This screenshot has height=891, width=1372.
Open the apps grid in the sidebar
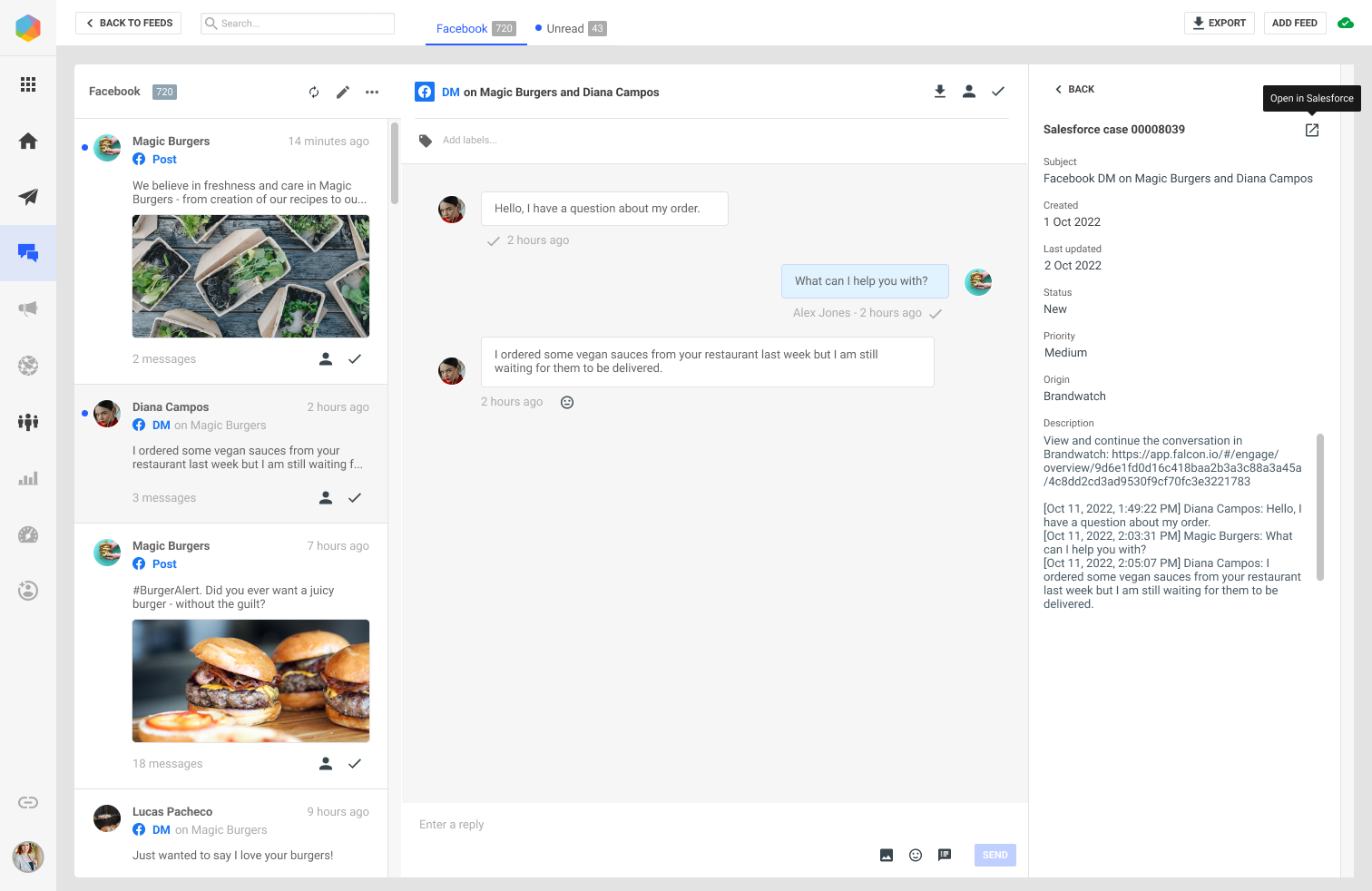click(28, 84)
